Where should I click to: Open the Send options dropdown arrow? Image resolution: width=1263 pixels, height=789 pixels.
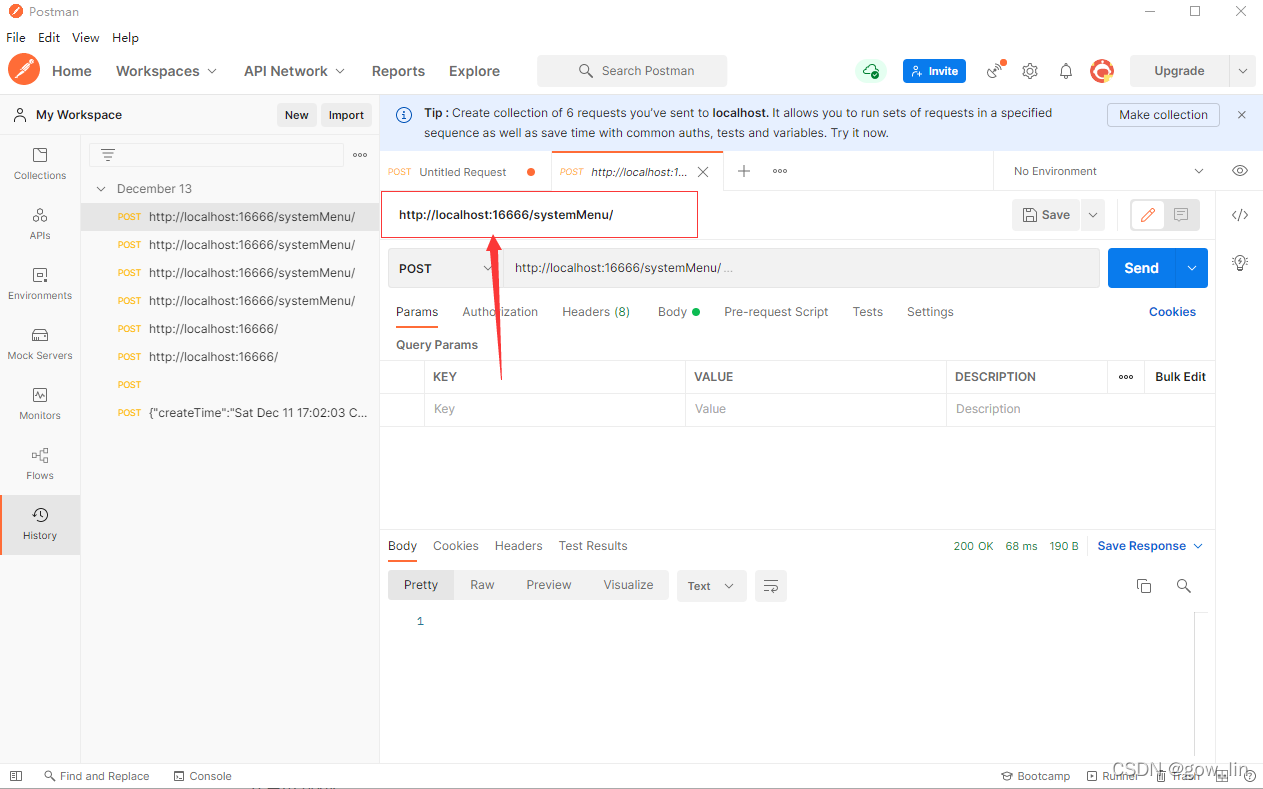(1191, 268)
